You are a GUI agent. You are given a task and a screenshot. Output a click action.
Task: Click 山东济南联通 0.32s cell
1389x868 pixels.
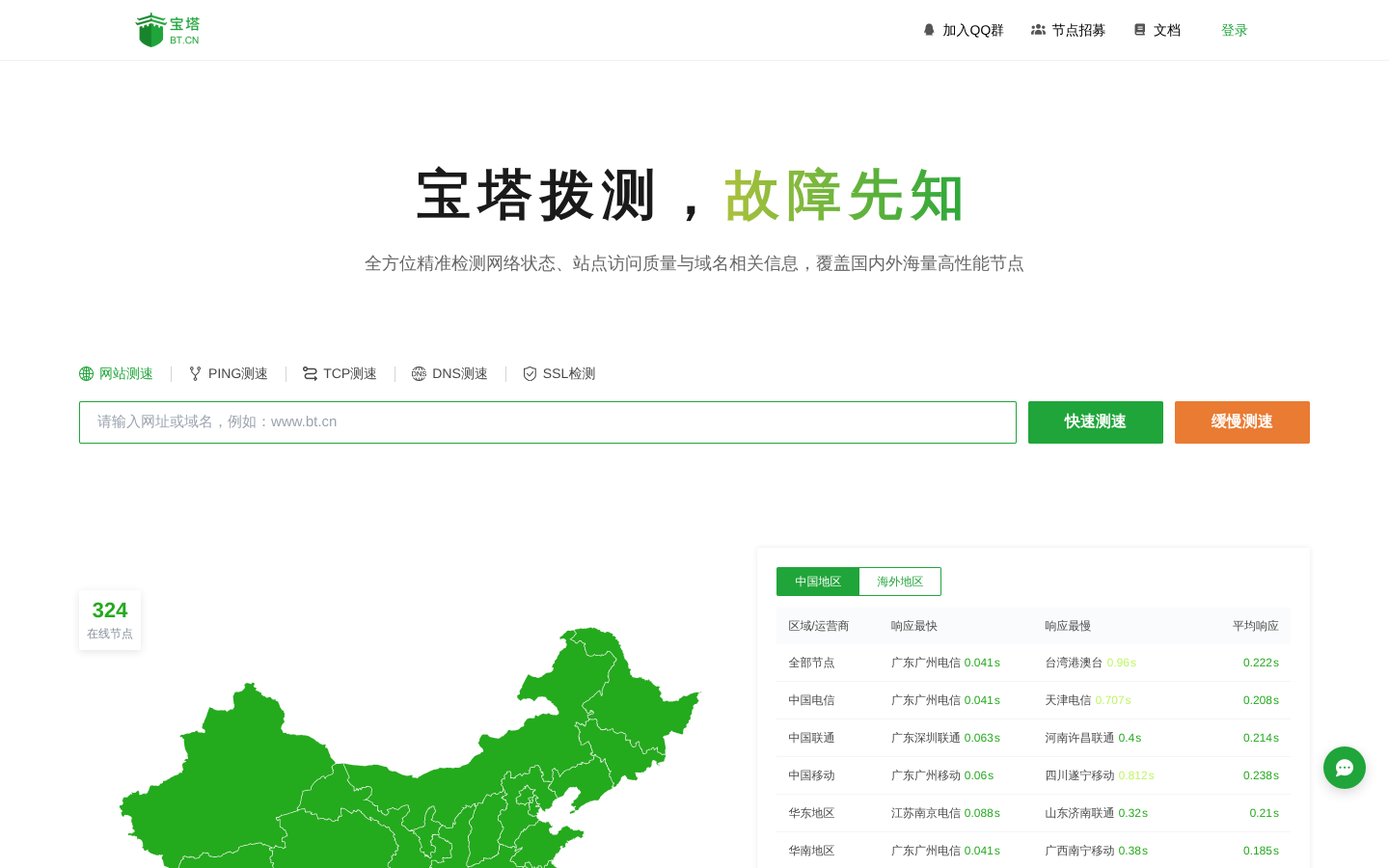pyautogui.click(x=1097, y=813)
